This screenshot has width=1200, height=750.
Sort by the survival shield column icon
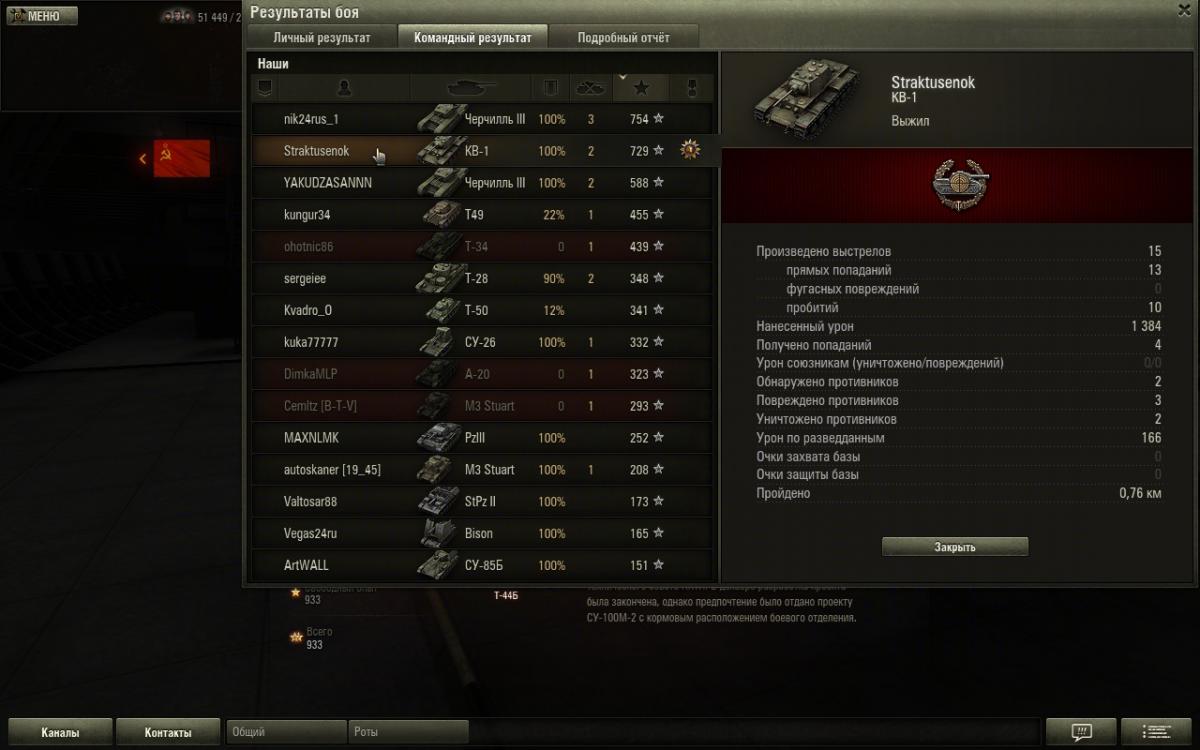549,88
